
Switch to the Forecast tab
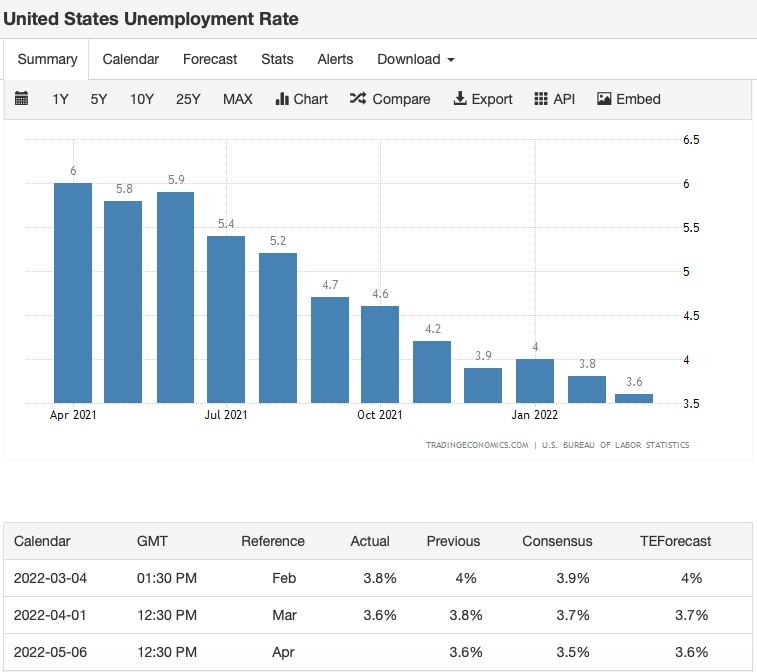coord(210,59)
